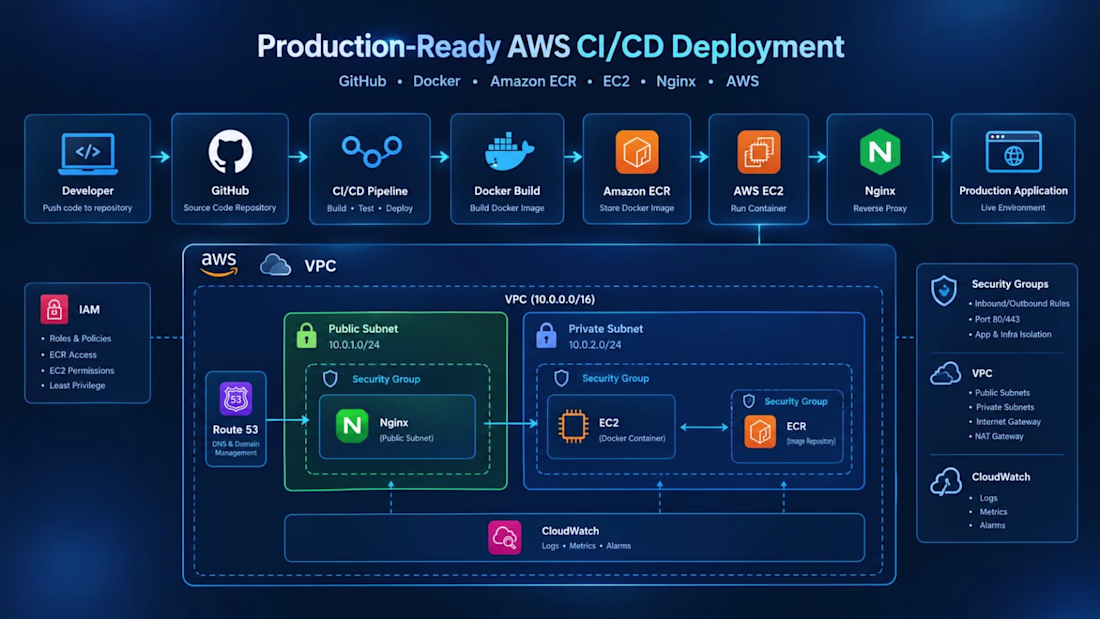Click the 'Production-Ready AWS CI/CD Deployment' title

pyautogui.click(x=551, y=47)
